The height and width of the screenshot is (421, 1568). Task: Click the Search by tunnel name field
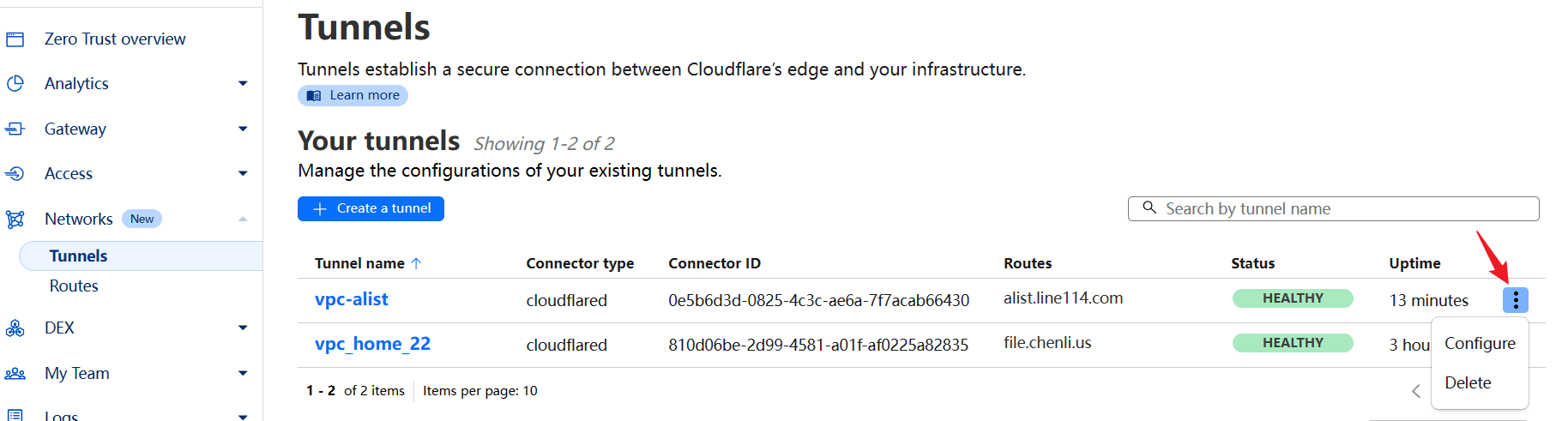1333,209
